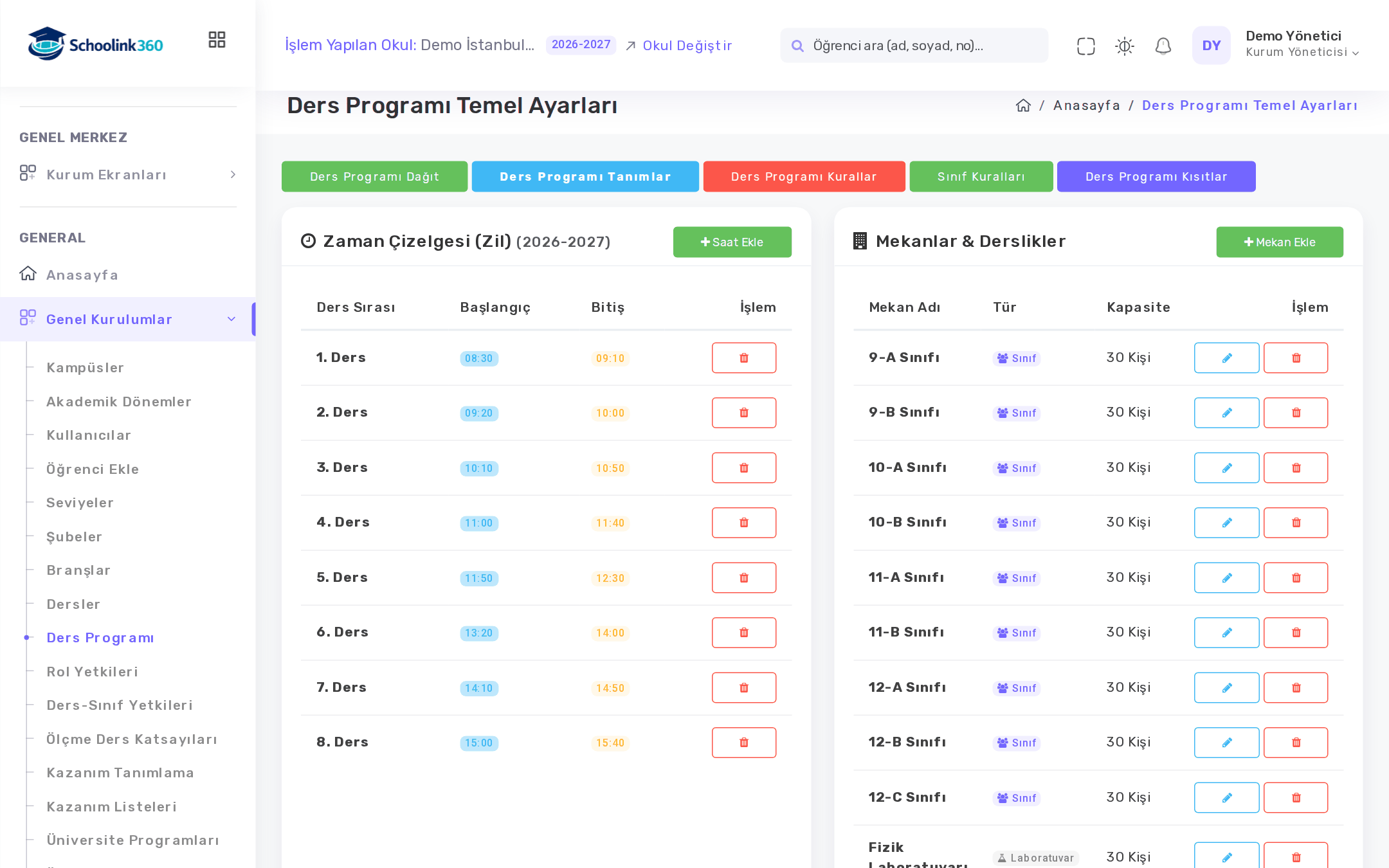Click the home icon in breadcrumb
Screen dimensions: 1389x868
tap(1023, 105)
